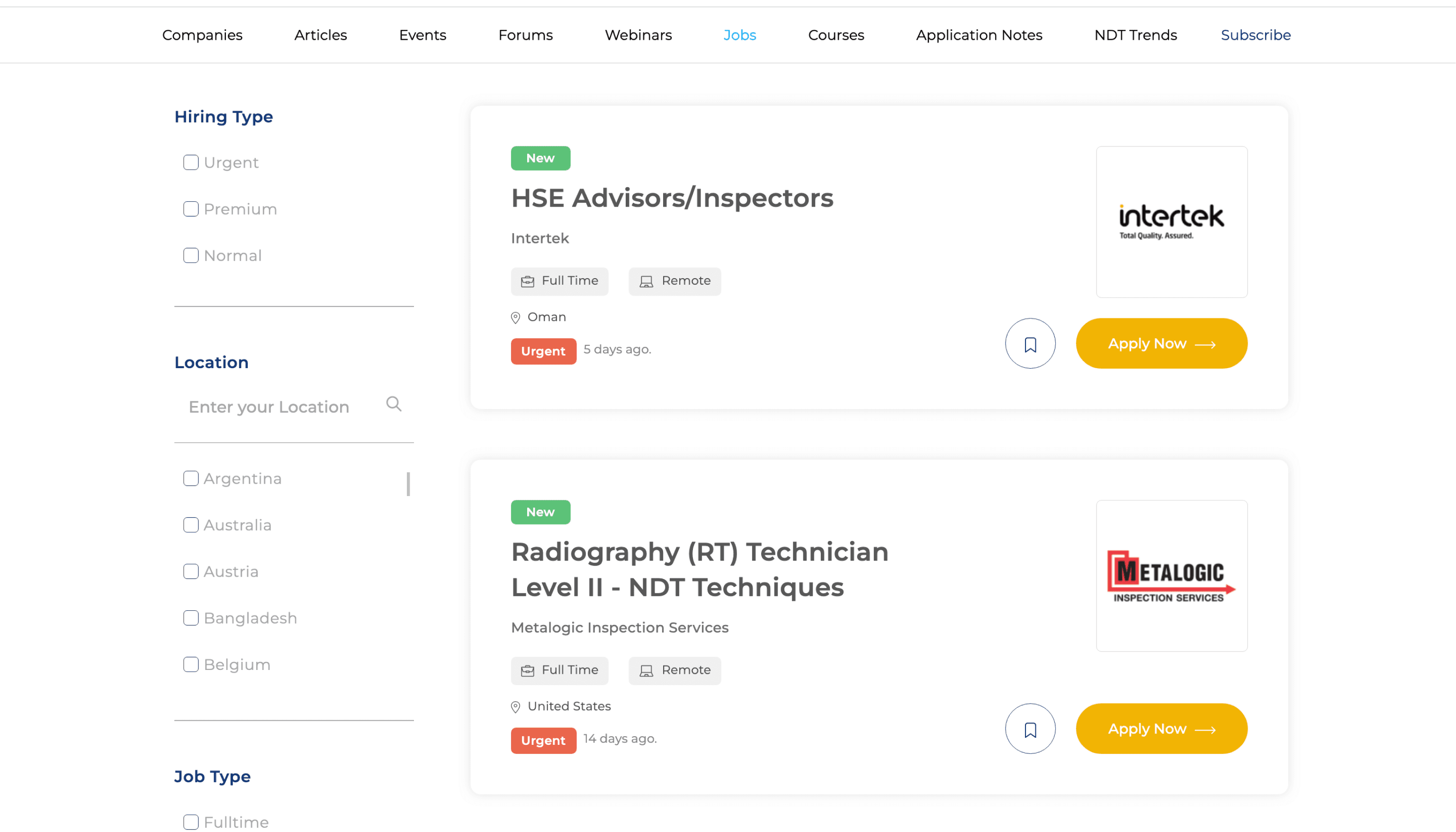Viewport: 1456px width, 832px height.
Task: Click the Intertek company logo
Action: pos(1171,222)
